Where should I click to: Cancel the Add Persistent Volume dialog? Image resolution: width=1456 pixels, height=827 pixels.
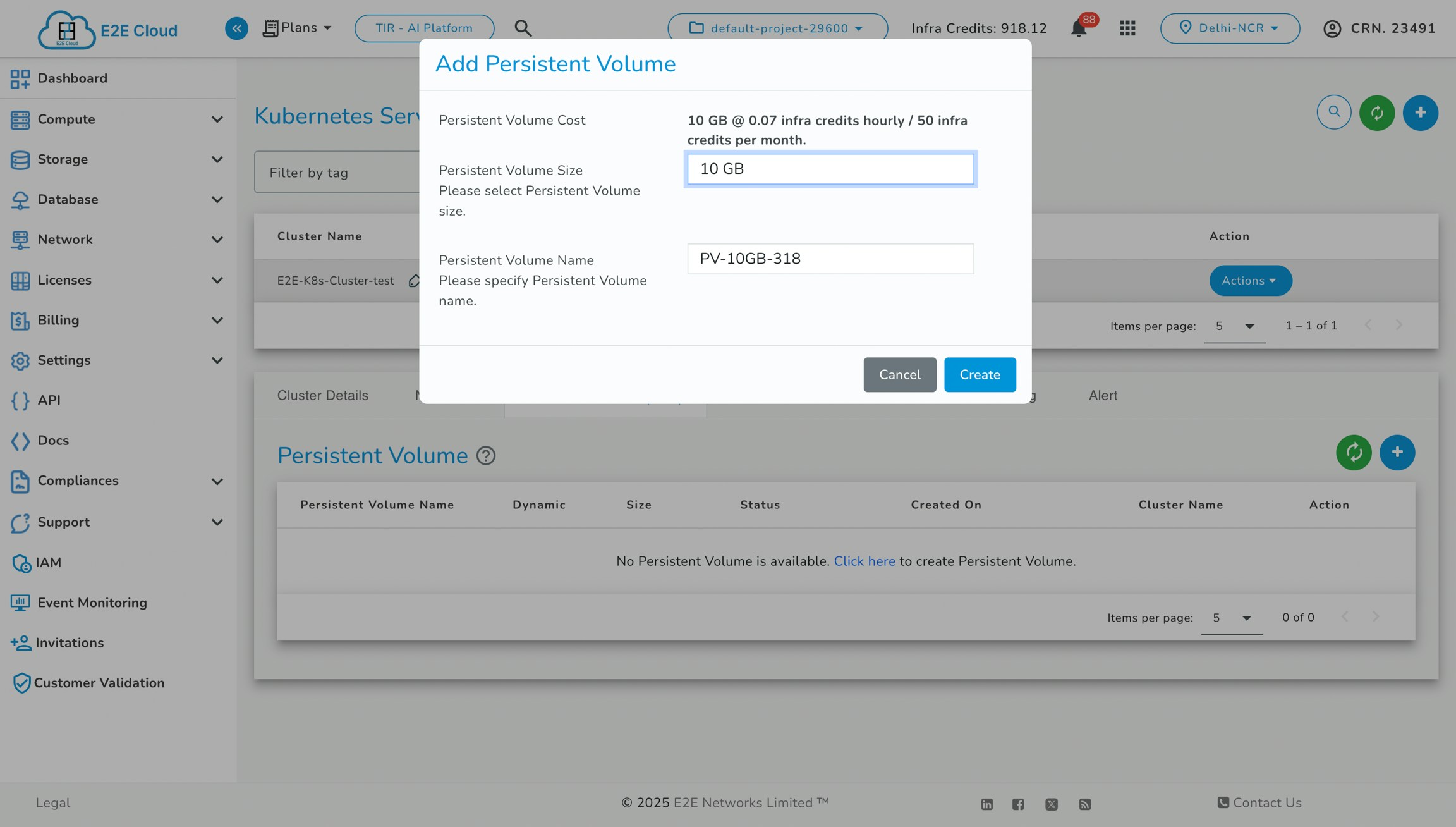[x=899, y=375]
